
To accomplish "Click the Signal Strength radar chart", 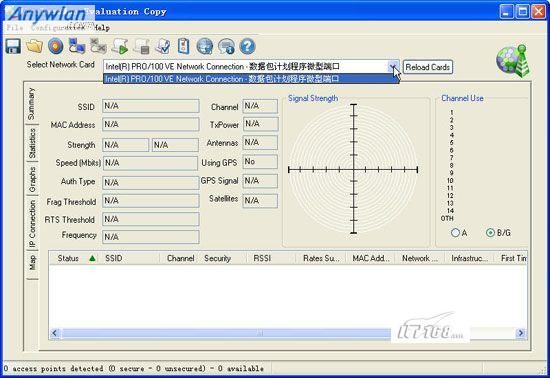I will (353, 169).
